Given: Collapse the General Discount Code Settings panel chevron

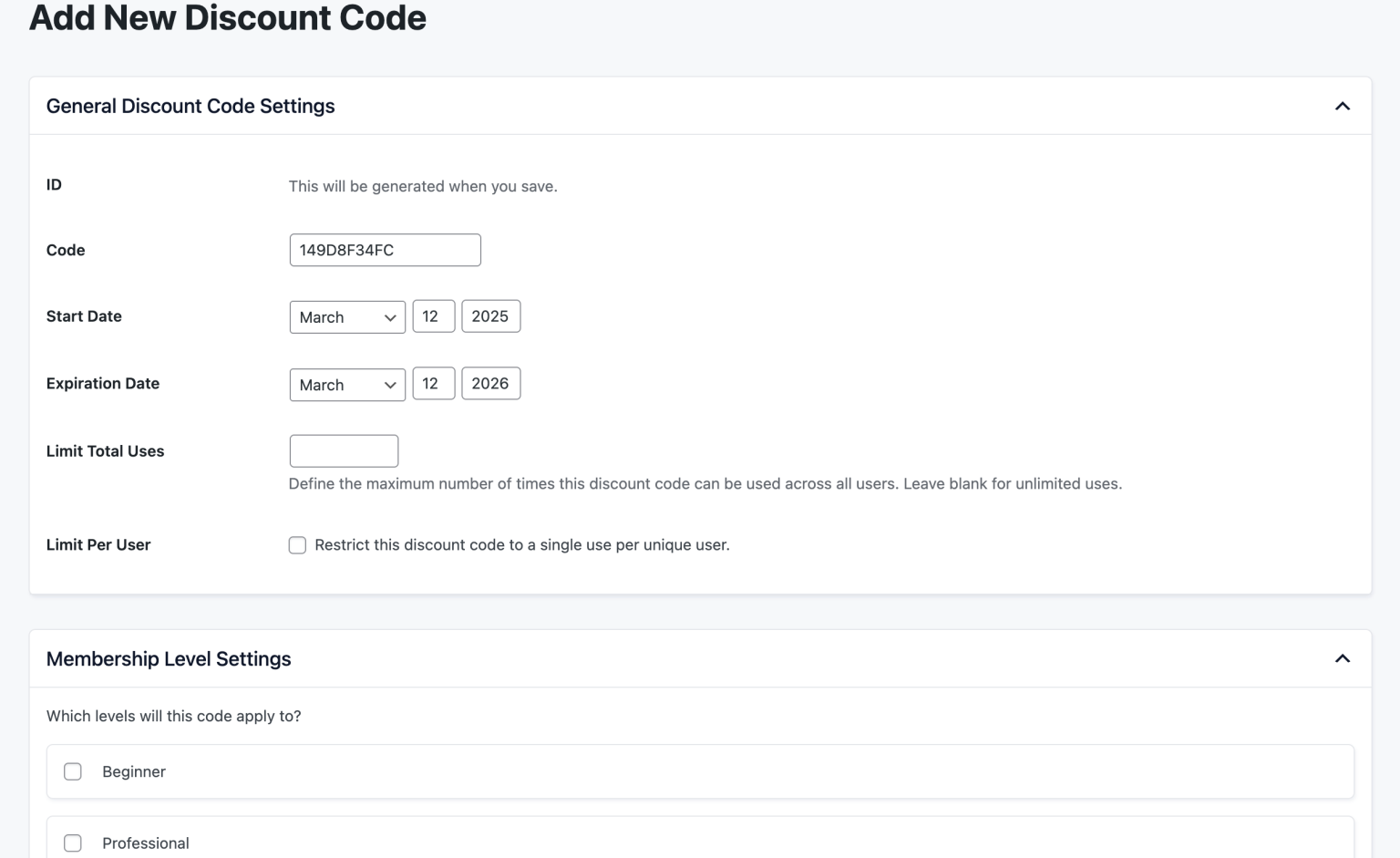Looking at the screenshot, I should point(1342,107).
